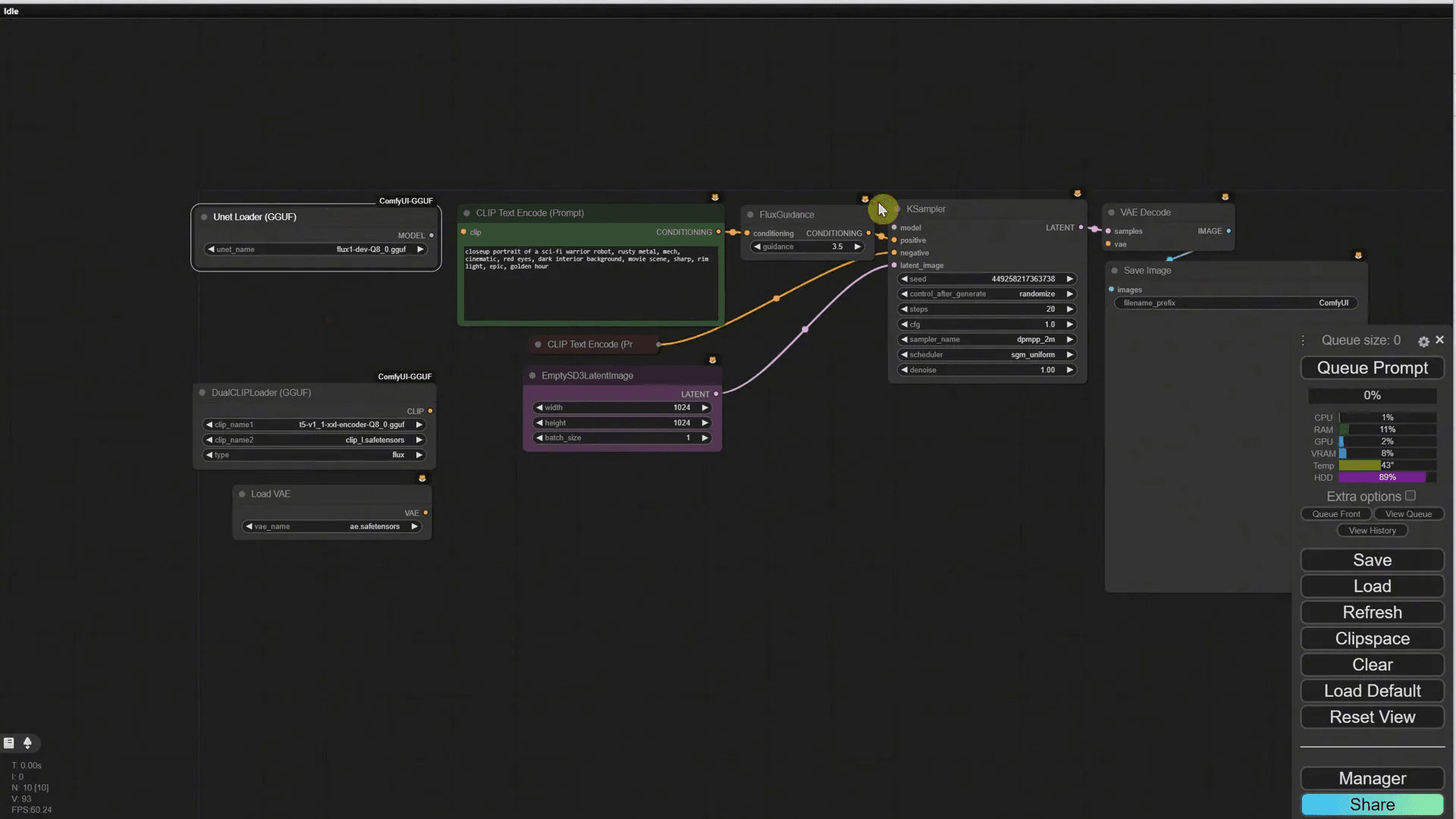Image resolution: width=1456 pixels, height=819 pixels.
Task: Click the filename_prefix field in Save Image
Action: click(x=1235, y=303)
